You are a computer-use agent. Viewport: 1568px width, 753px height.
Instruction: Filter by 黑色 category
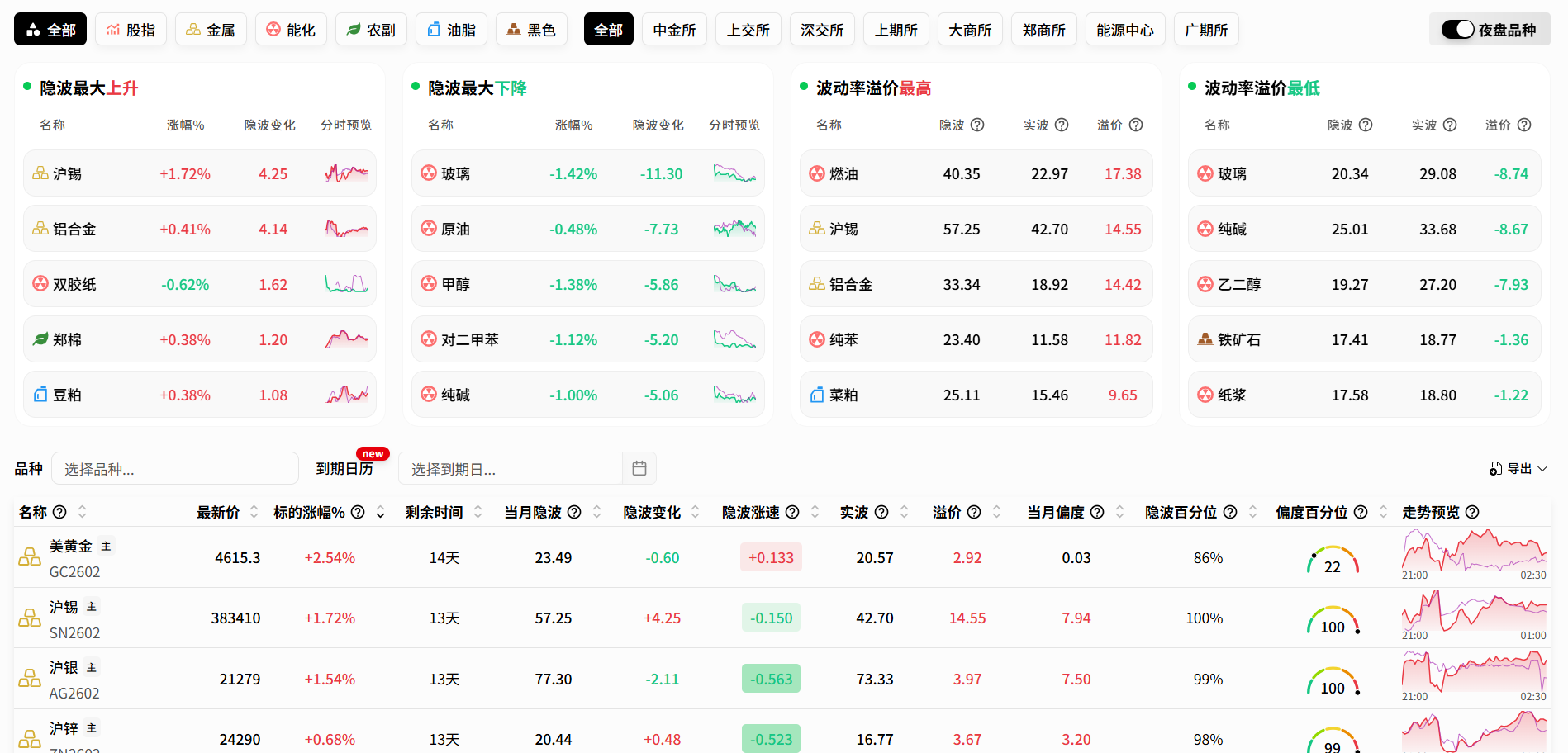click(531, 30)
